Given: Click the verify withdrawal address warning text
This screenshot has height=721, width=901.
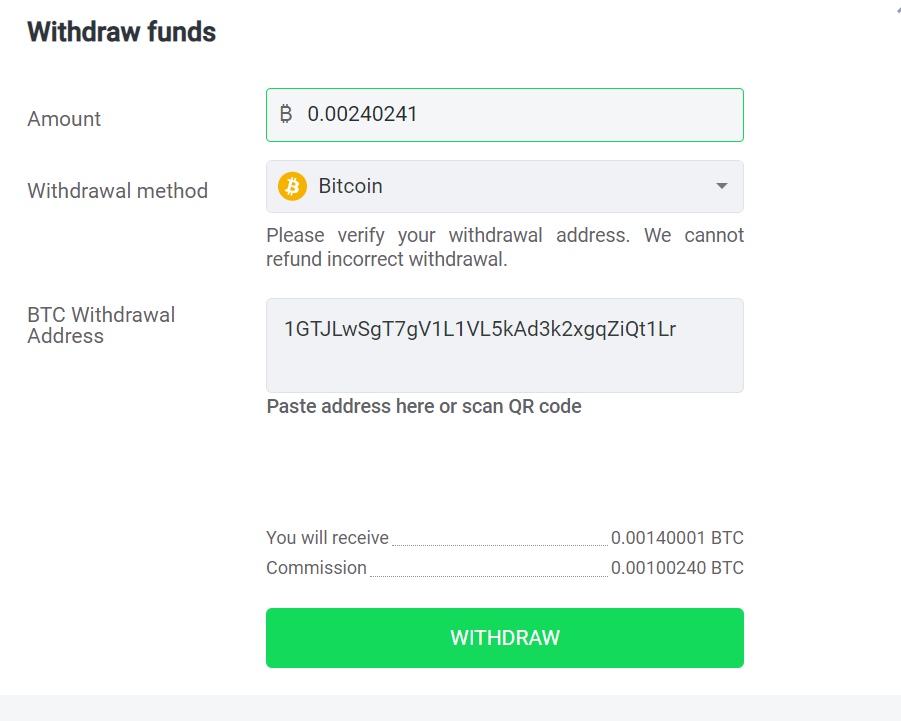Looking at the screenshot, I should 505,247.
